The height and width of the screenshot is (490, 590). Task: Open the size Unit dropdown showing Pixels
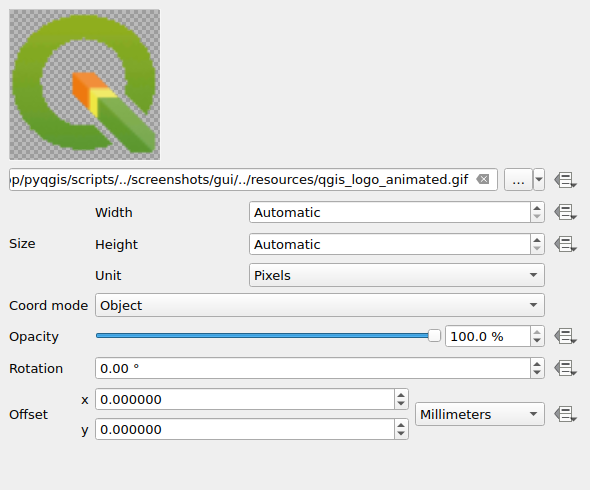click(397, 275)
